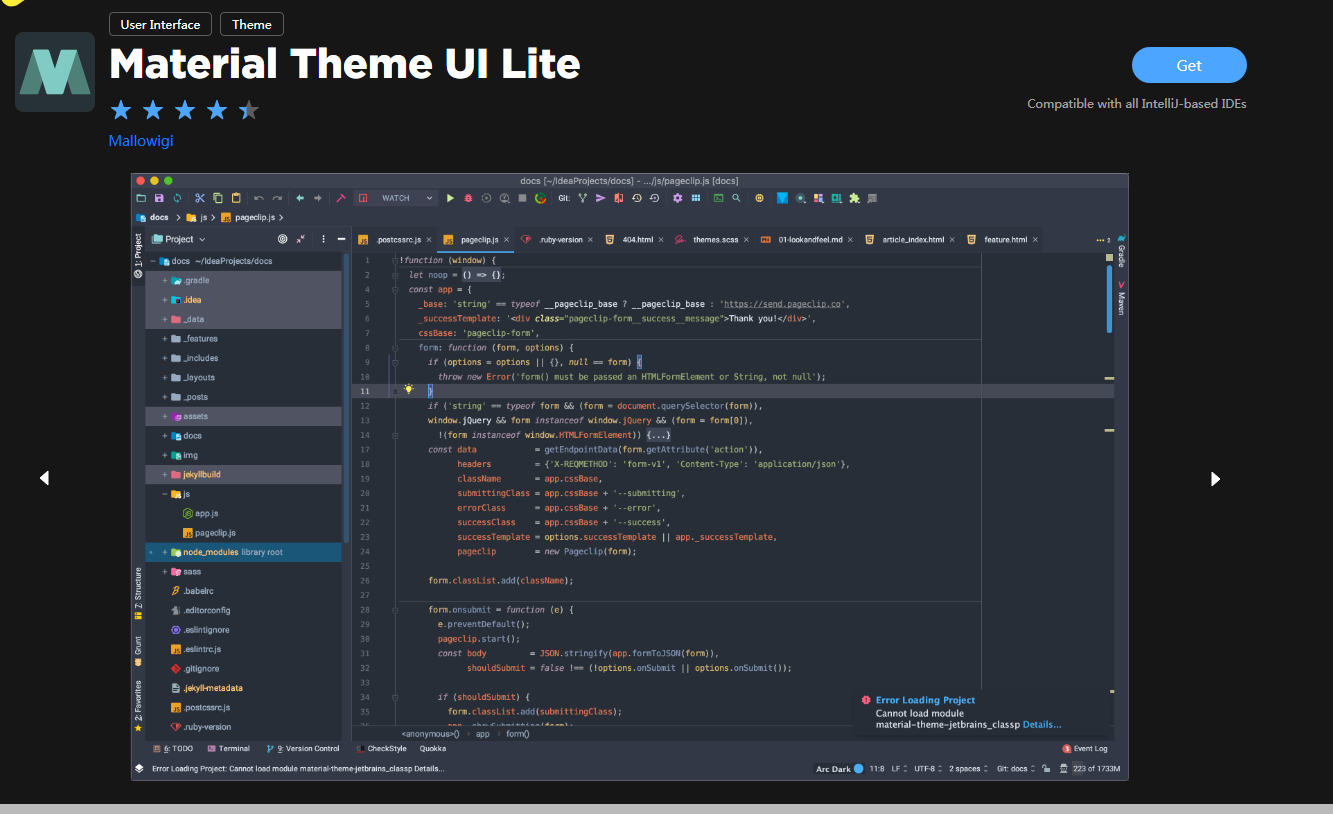Switch to the .ruby-version editor tab
Image resolution: width=1333 pixels, height=814 pixels.
(554, 240)
